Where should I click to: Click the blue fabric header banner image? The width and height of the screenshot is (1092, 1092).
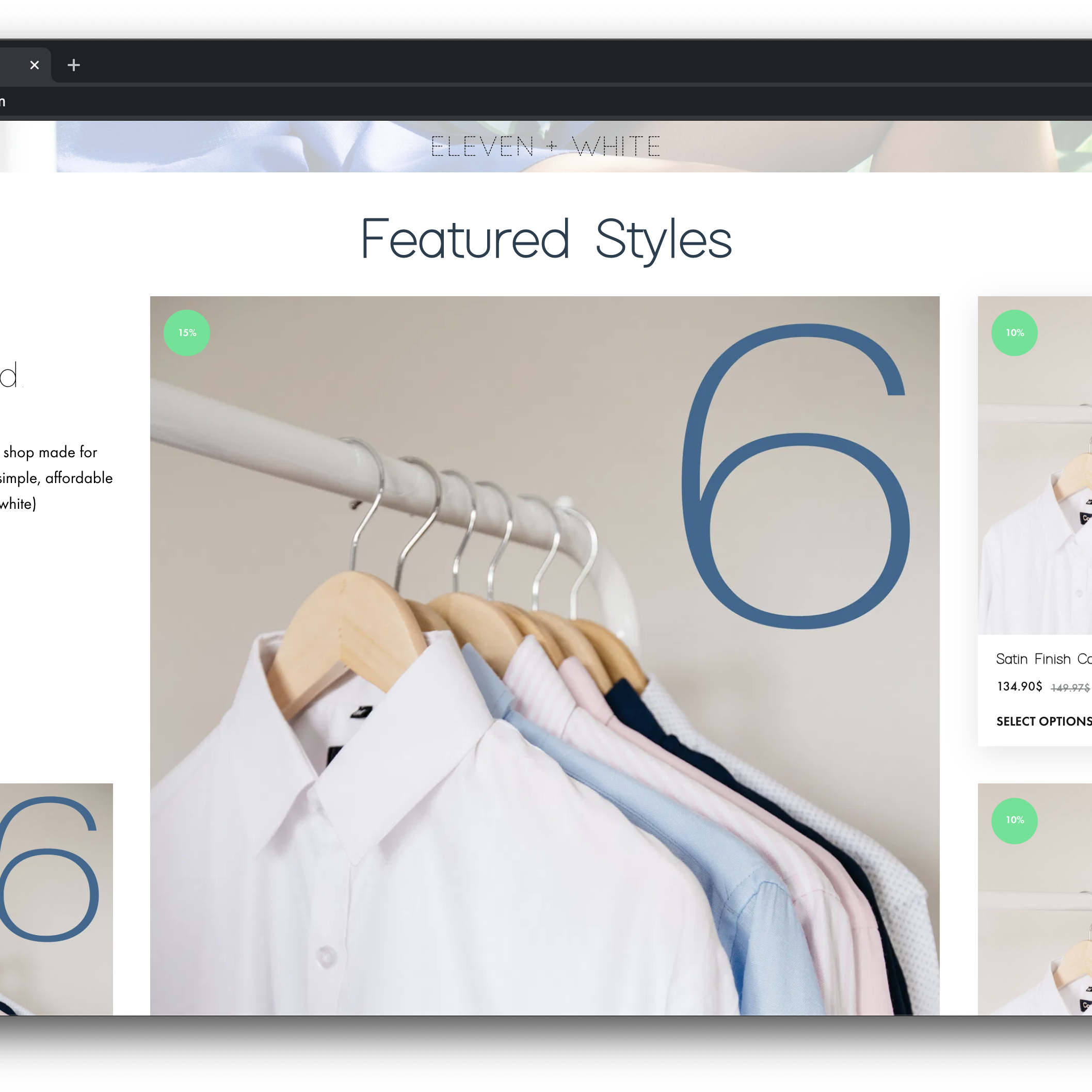tap(226, 147)
